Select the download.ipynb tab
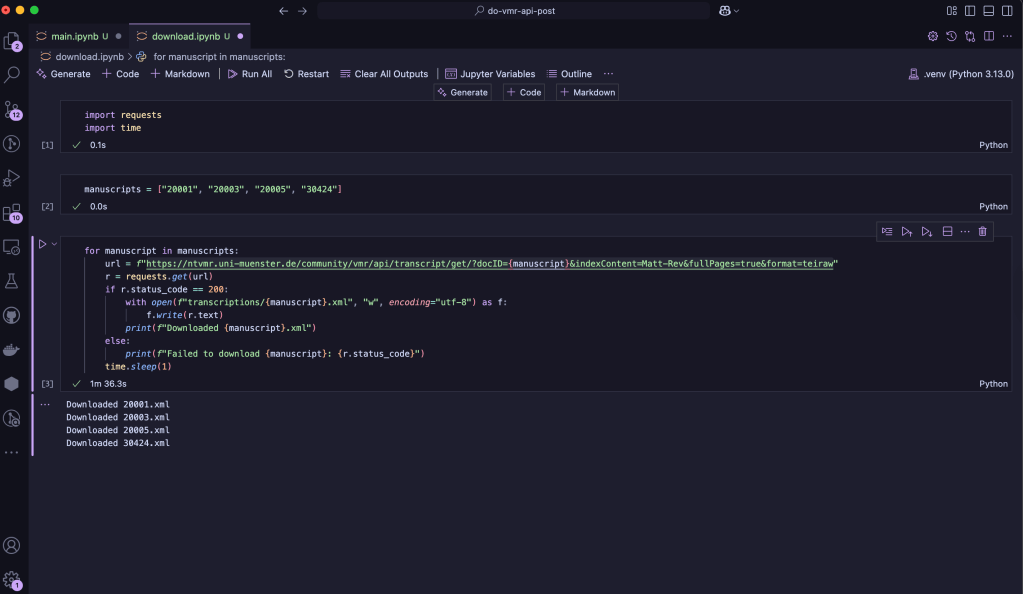This screenshot has width=1023, height=594. click(186, 36)
